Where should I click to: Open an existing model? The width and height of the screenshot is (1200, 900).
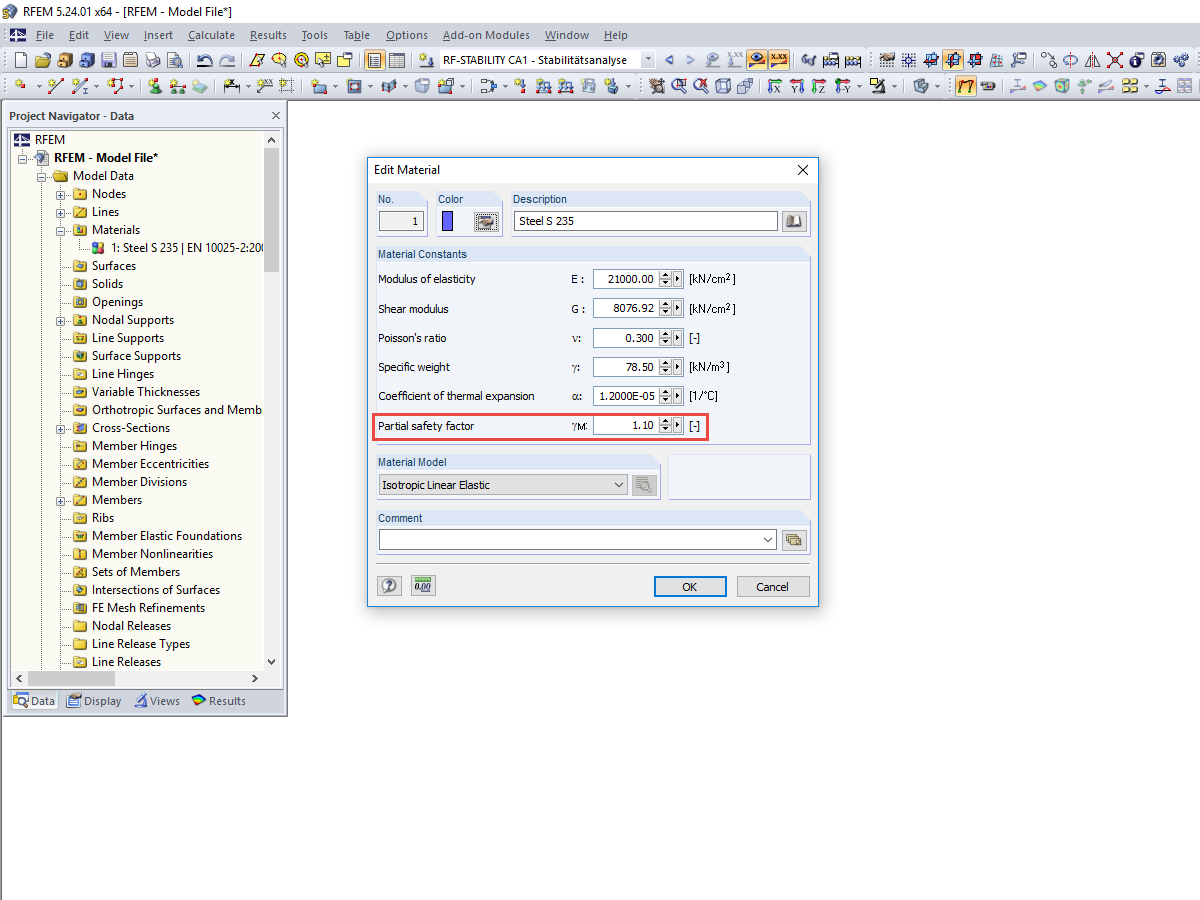click(42, 60)
